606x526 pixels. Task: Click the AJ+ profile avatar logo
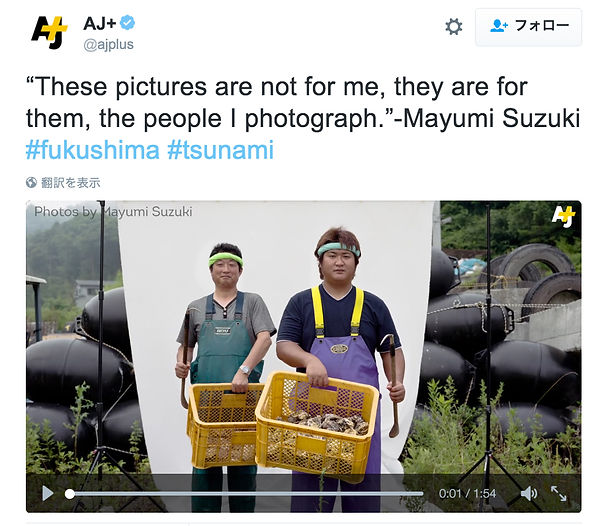click(49, 32)
